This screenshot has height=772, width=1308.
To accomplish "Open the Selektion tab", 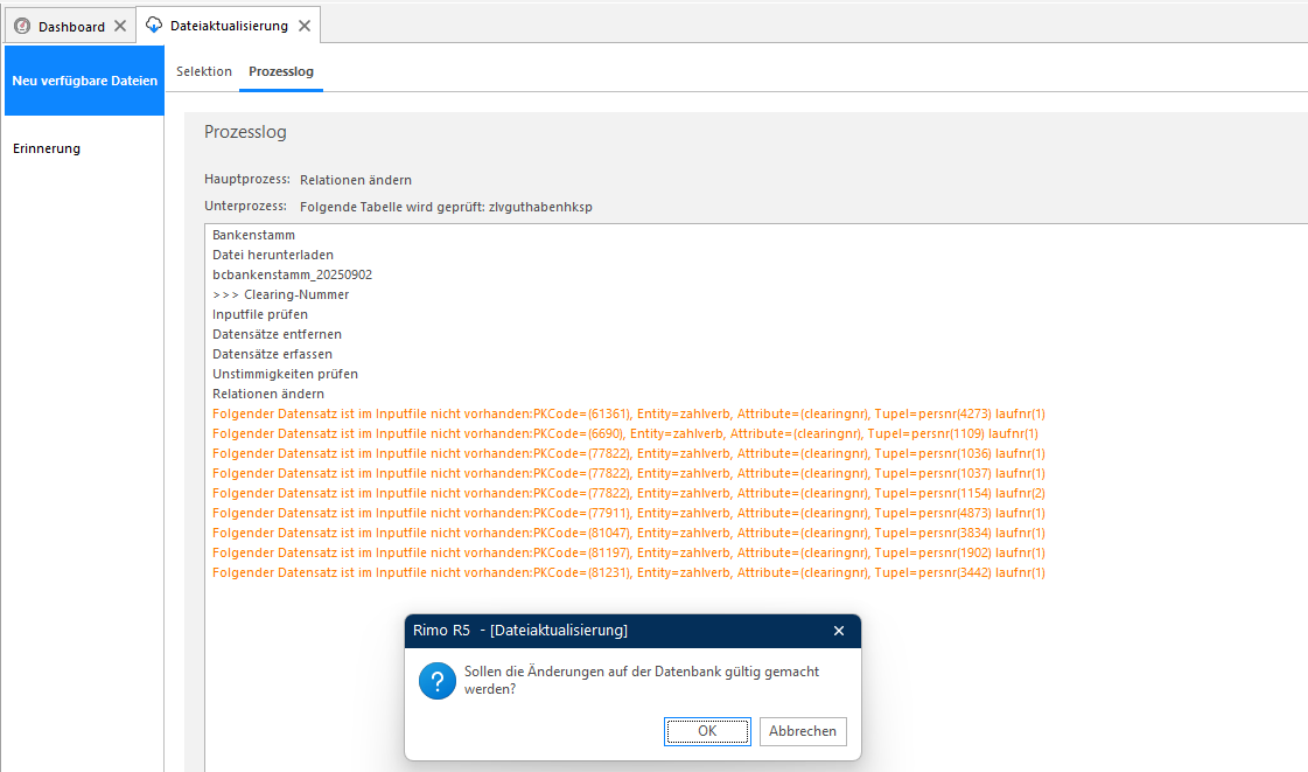I will [x=204, y=71].
